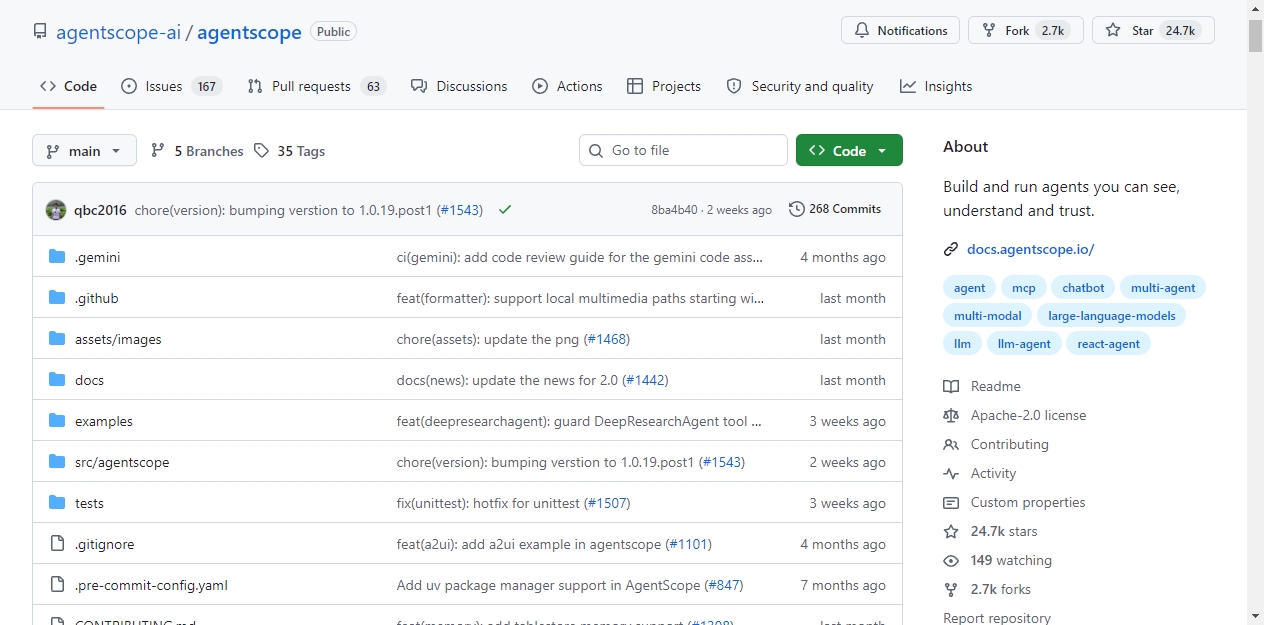Viewport: 1264px width, 625px height.
Task: Select the react-agent topic tag
Action: coord(1109,344)
